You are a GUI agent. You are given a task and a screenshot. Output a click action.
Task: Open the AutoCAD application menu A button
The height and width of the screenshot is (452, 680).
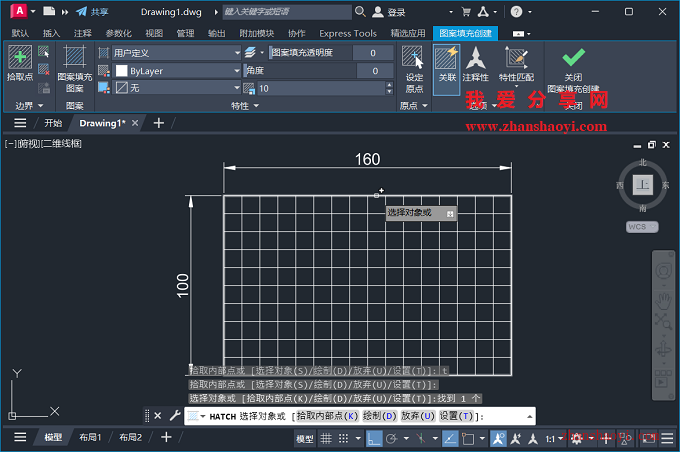point(19,11)
